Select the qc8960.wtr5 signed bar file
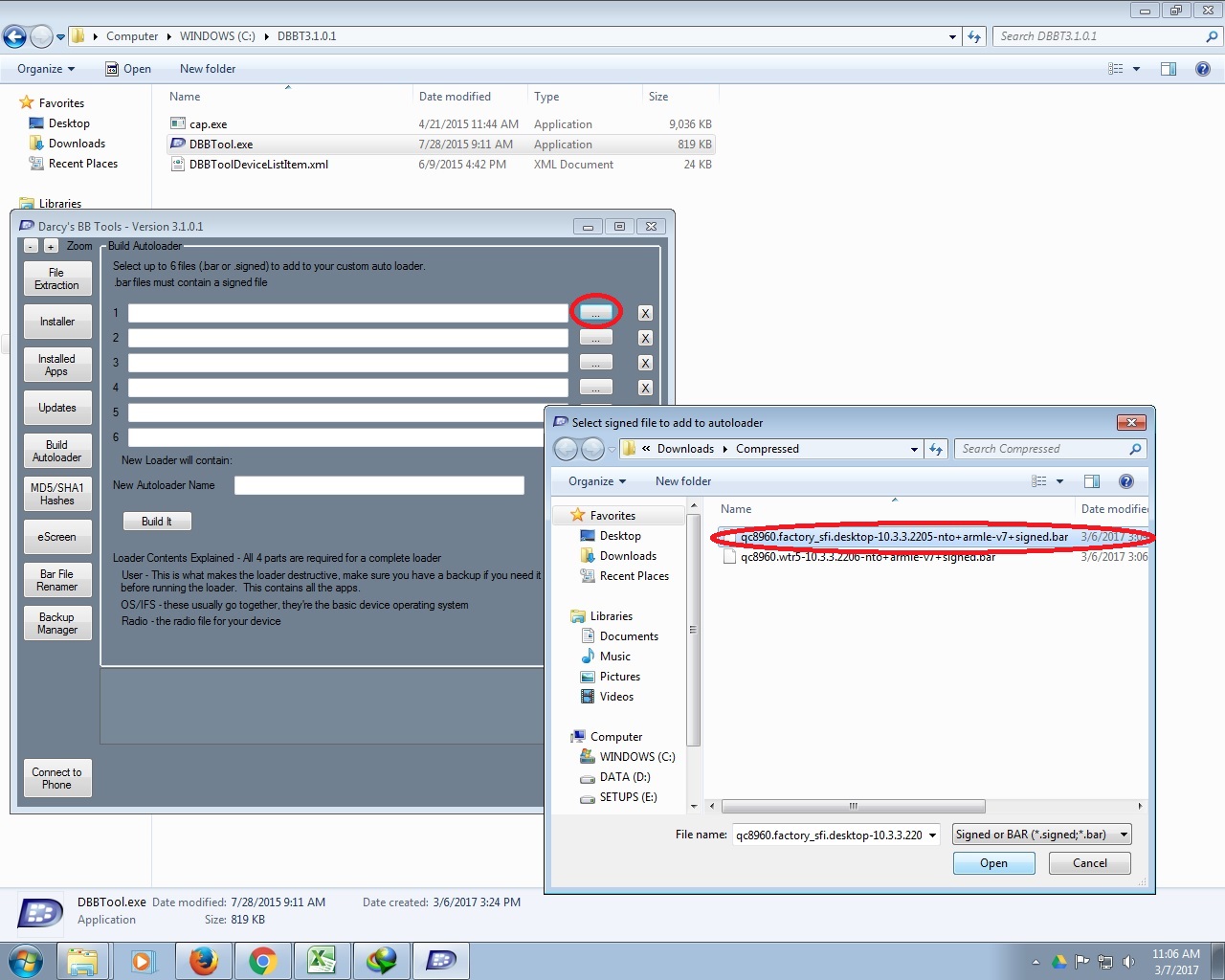Screen dimensions: 1225x980 tap(867, 557)
